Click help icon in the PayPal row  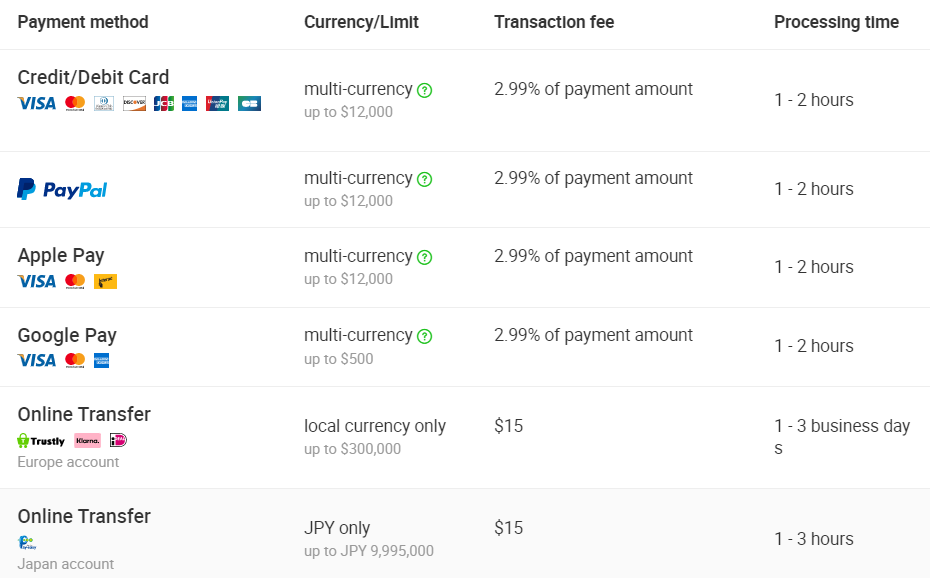(424, 179)
